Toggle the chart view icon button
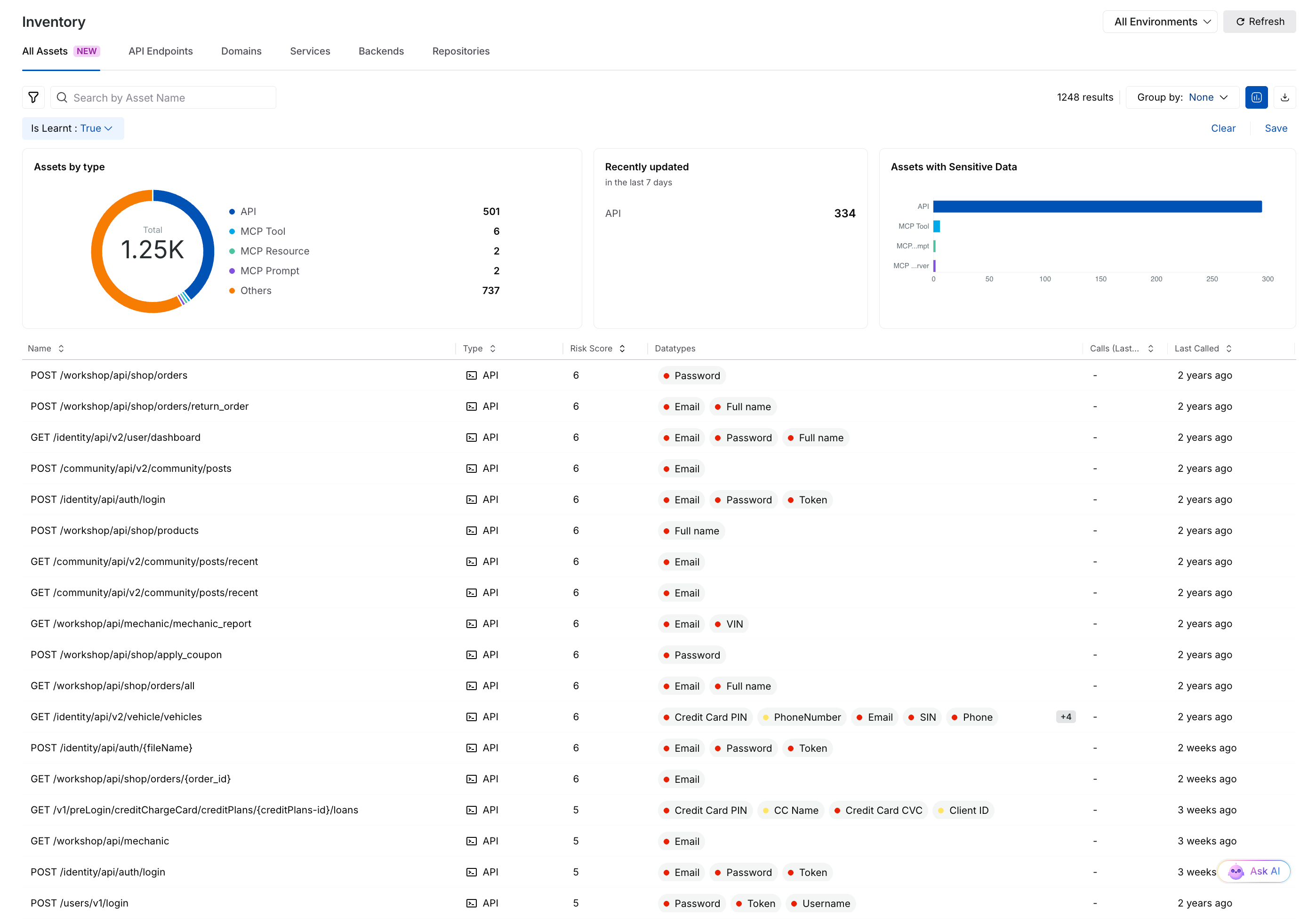The image size is (1316, 923). 1256,97
